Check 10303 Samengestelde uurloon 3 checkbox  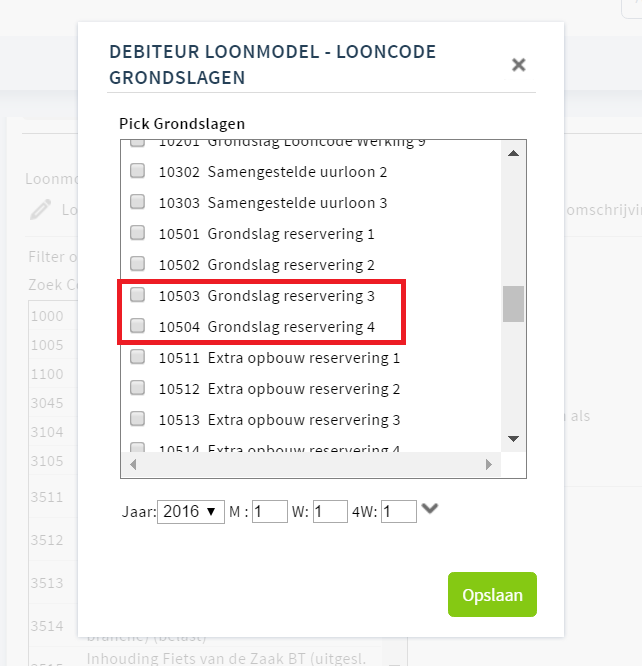(x=137, y=202)
